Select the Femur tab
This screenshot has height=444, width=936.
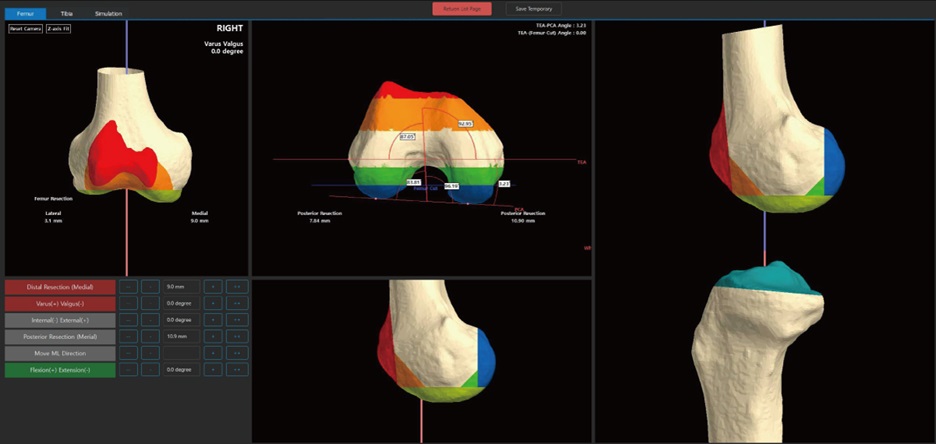pyautogui.click(x=25, y=13)
